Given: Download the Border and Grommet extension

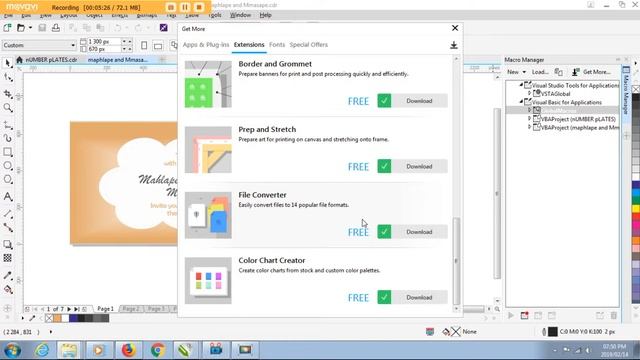Looking at the screenshot, I should 419,101.
